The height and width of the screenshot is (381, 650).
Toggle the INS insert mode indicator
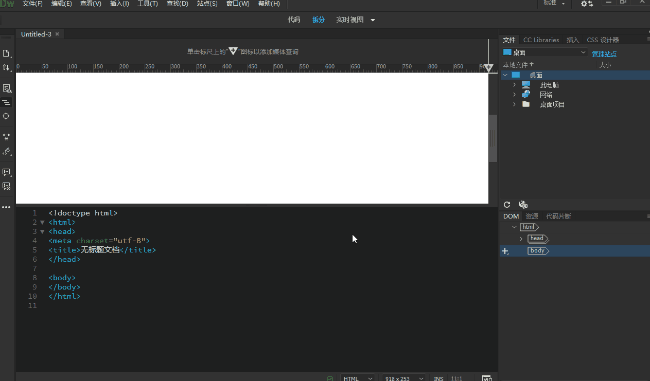point(439,379)
